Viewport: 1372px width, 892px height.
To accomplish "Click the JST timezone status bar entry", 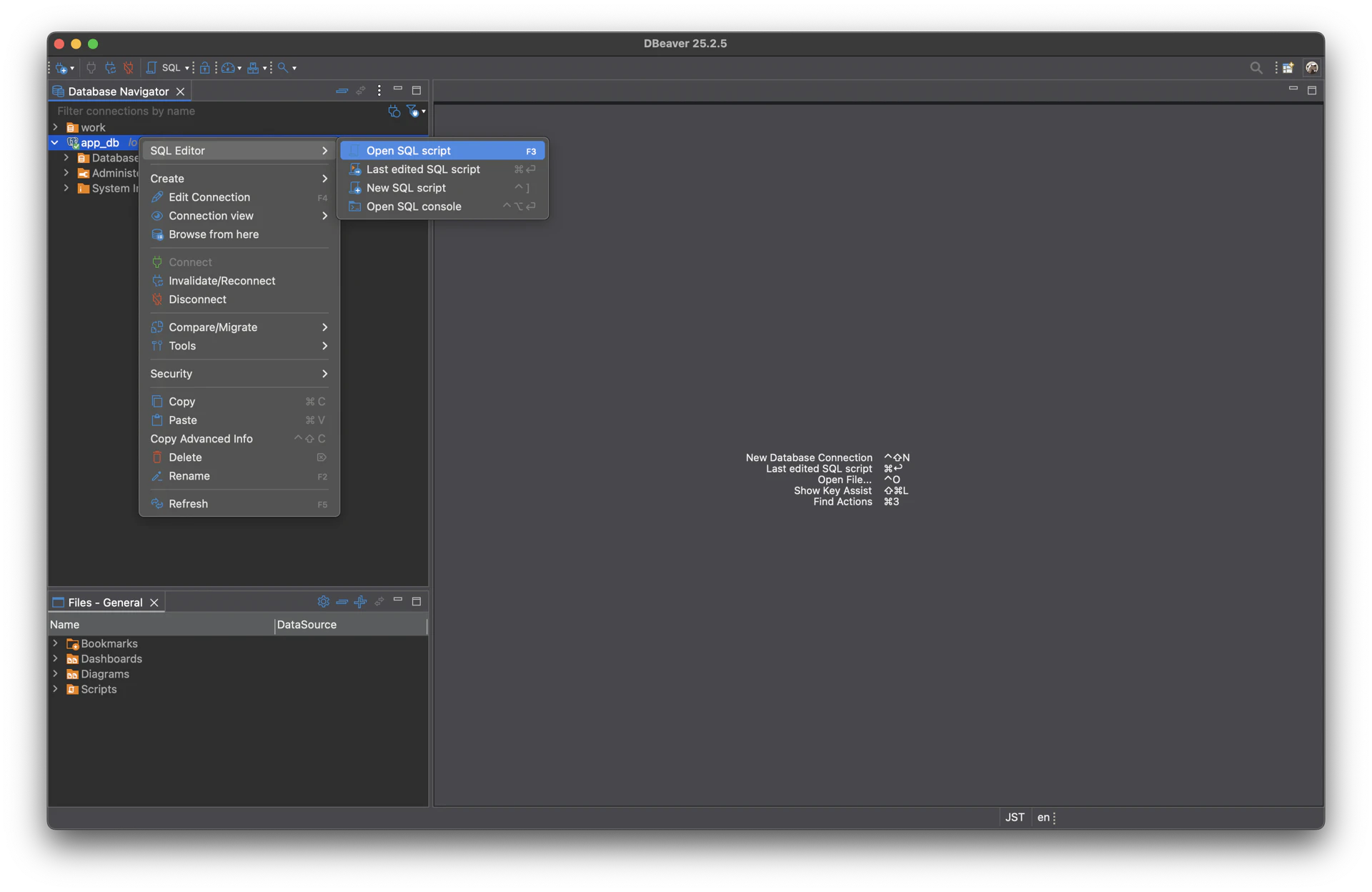I will (x=1015, y=818).
